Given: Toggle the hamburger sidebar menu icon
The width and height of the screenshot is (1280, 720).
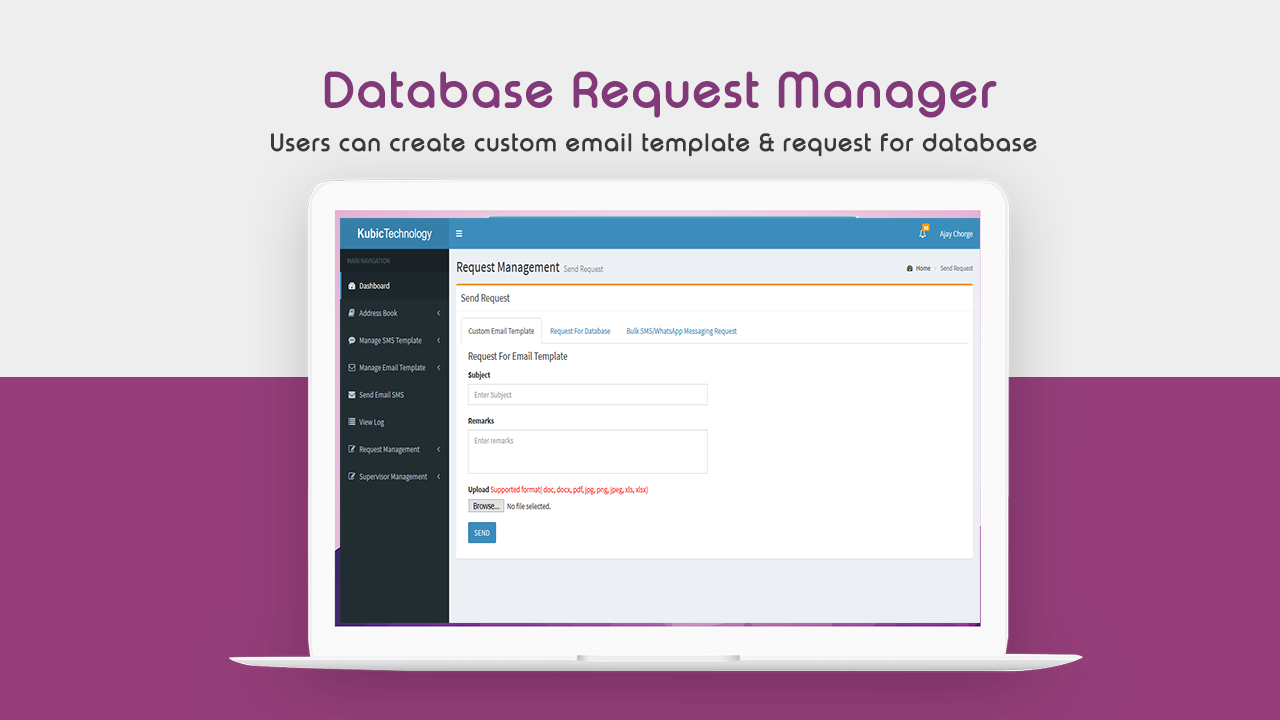Looking at the screenshot, I should click(459, 234).
